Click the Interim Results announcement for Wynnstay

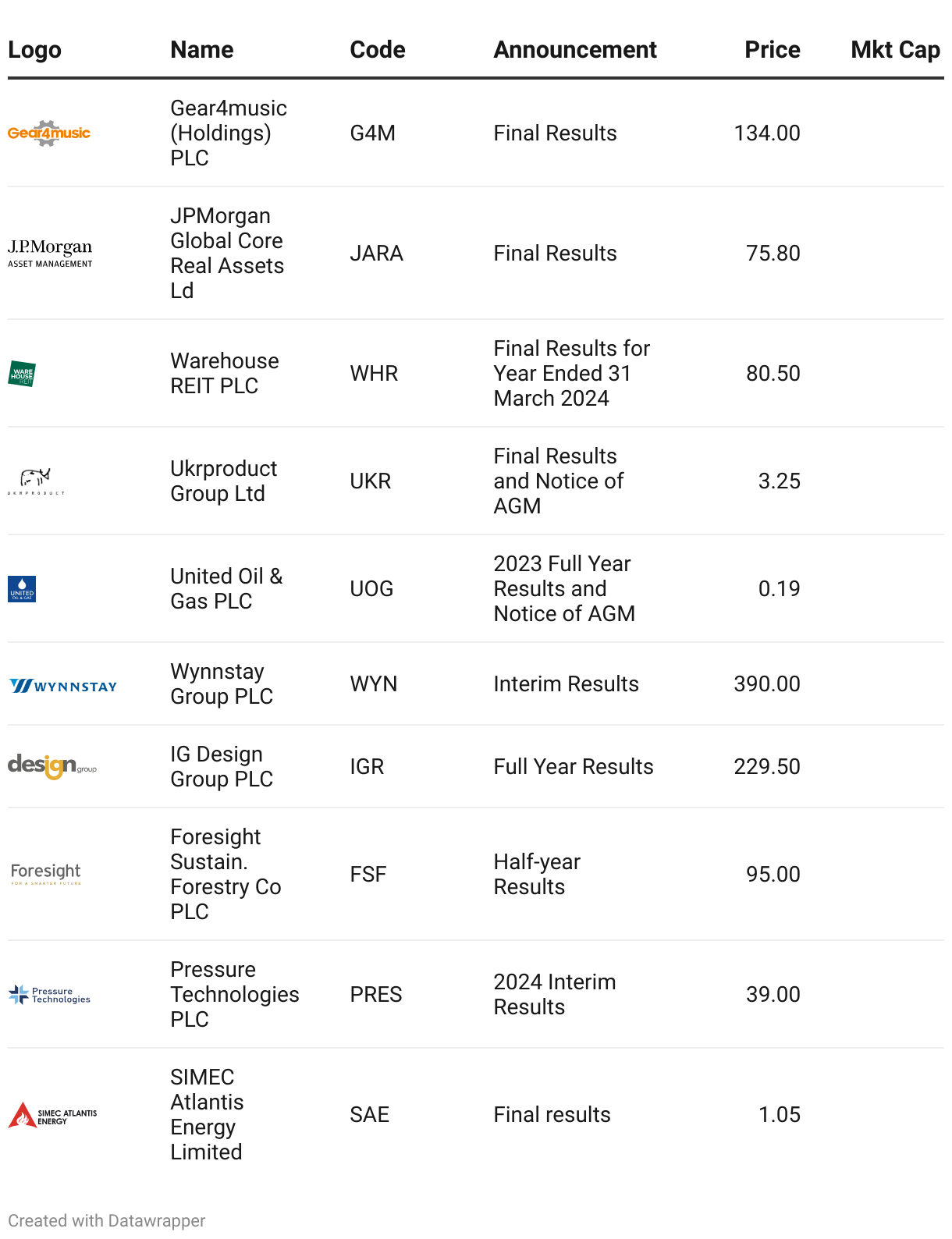pos(566,684)
